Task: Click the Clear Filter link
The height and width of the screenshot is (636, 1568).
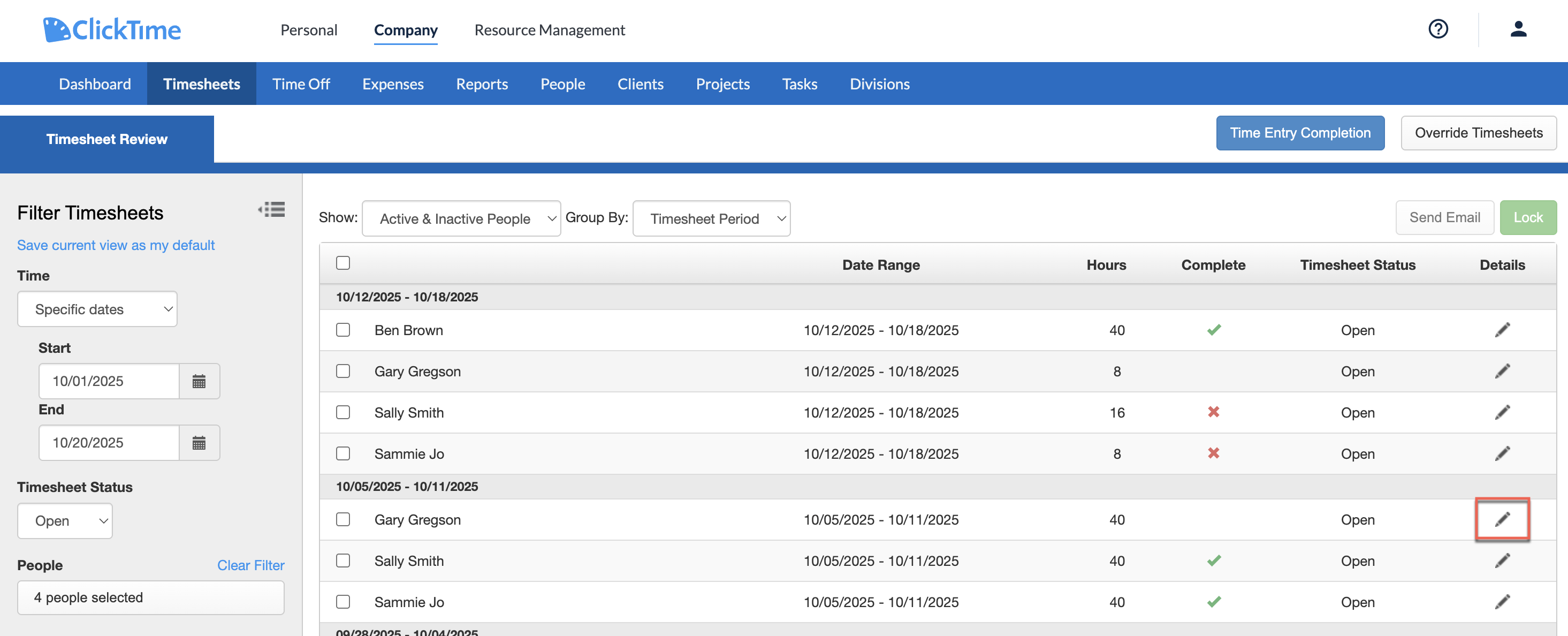Action: 251,565
